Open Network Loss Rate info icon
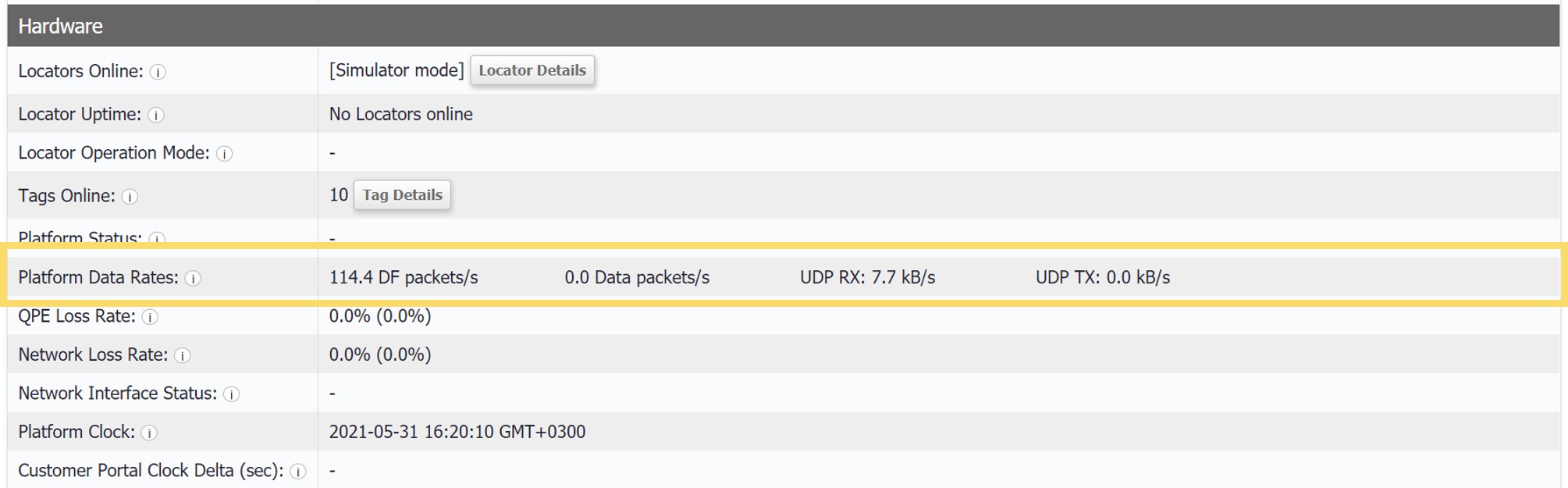Viewport: 1568px width, 488px height. (183, 356)
